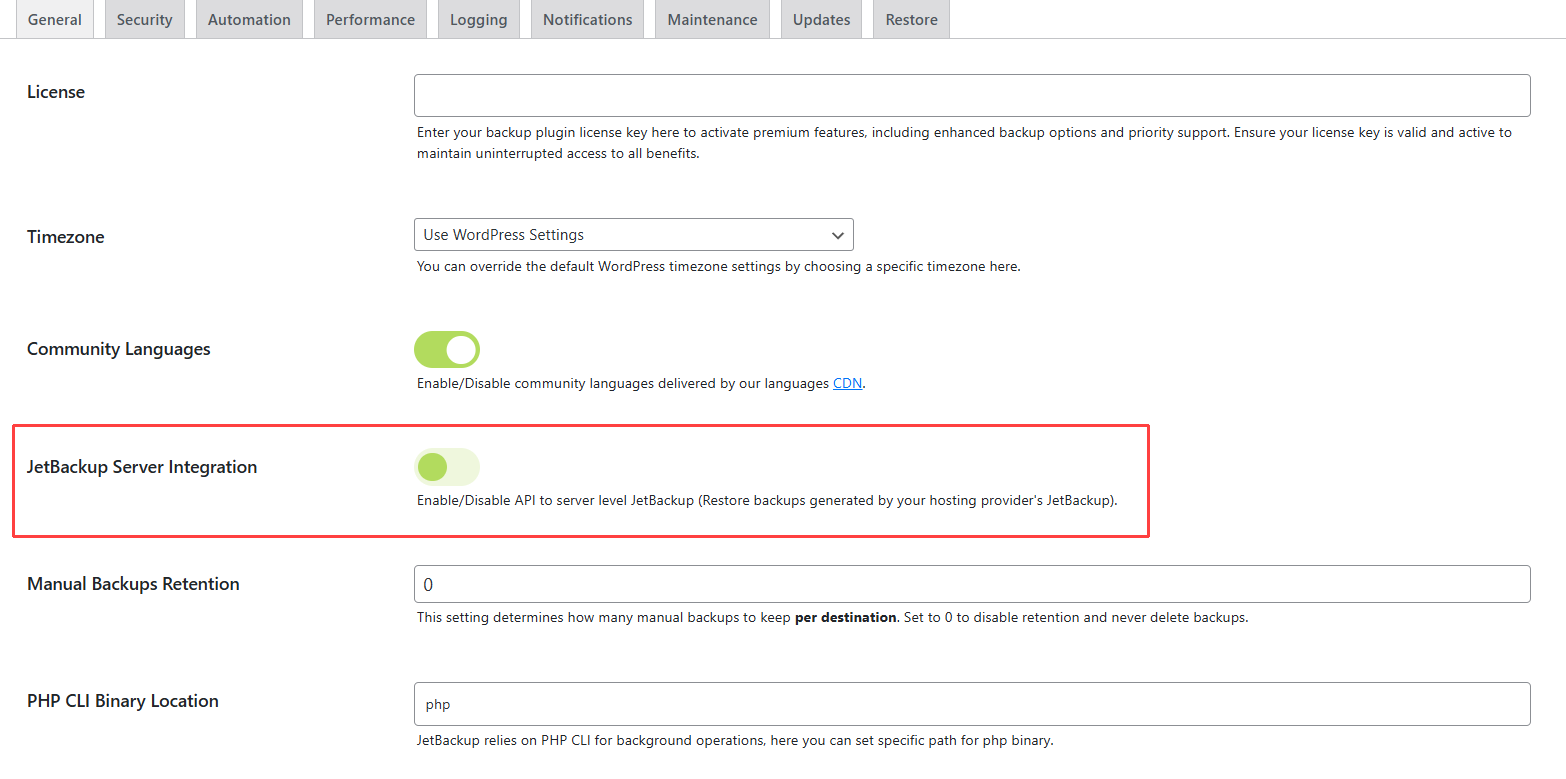
Task: Click the "Community Languages" setting label
Action: (119, 349)
